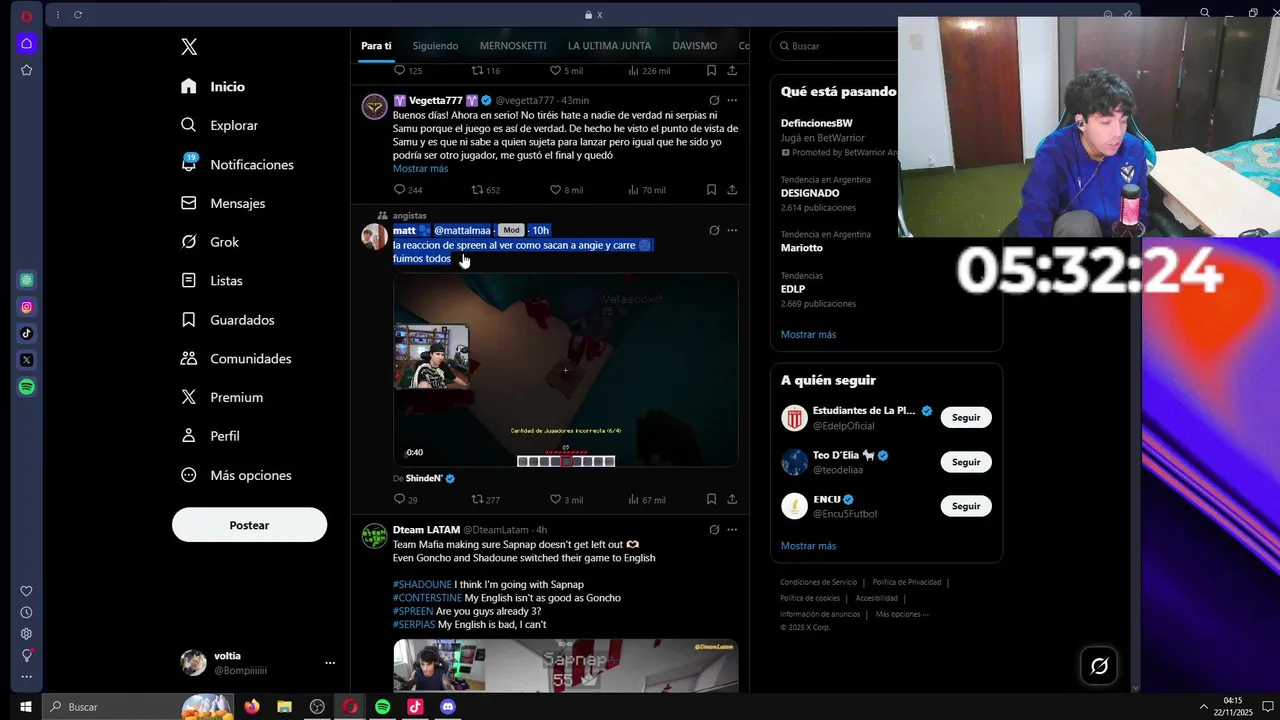
Task: Bookmark the matt post
Action: point(711,499)
